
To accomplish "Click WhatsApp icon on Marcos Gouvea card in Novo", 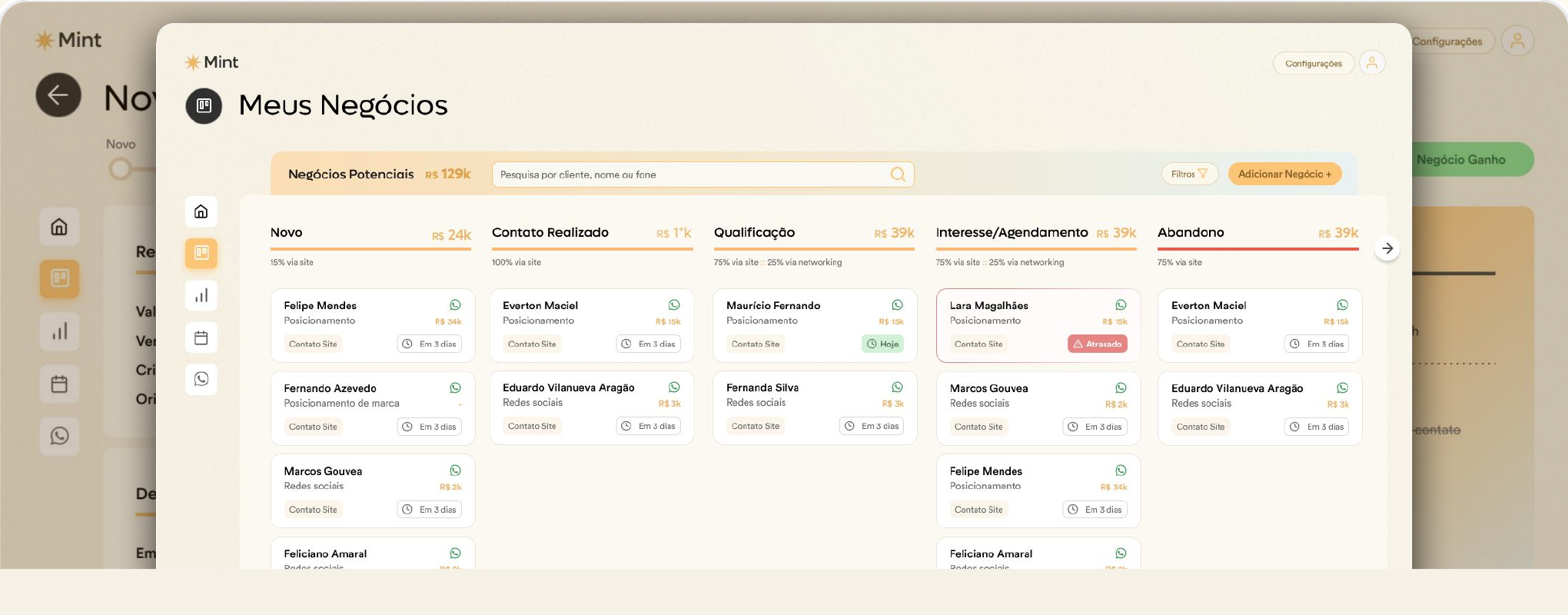I will click(455, 470).
